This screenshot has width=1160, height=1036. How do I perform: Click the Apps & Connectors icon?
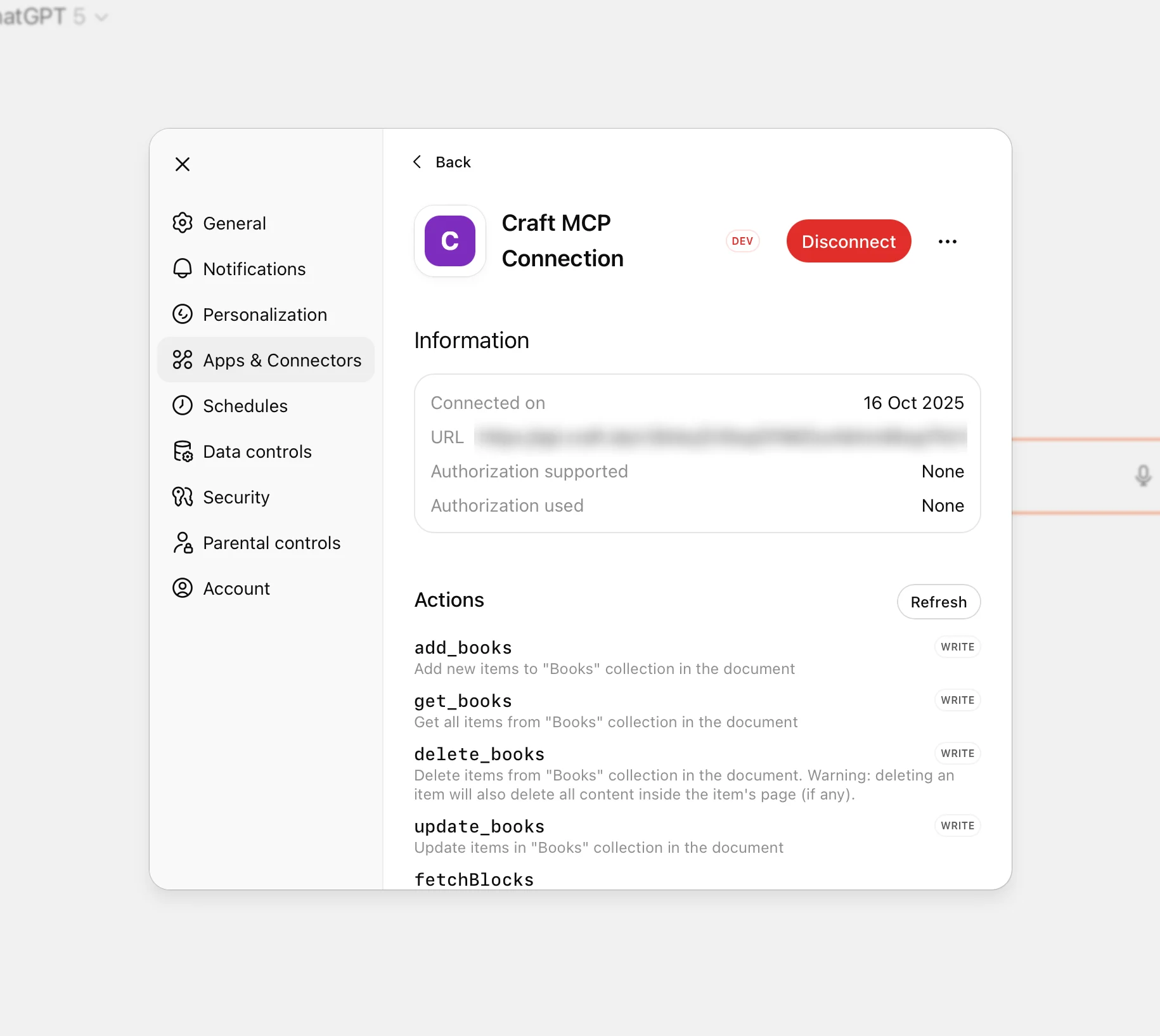click(183, 359)
